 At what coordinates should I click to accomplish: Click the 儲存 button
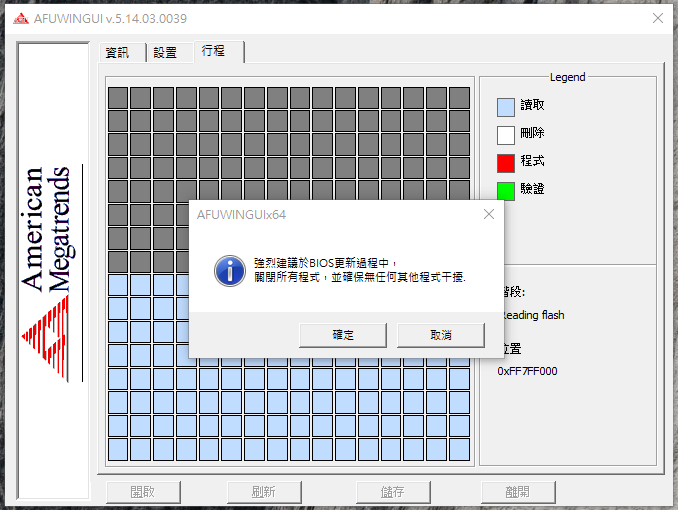[x=393, y=492]
